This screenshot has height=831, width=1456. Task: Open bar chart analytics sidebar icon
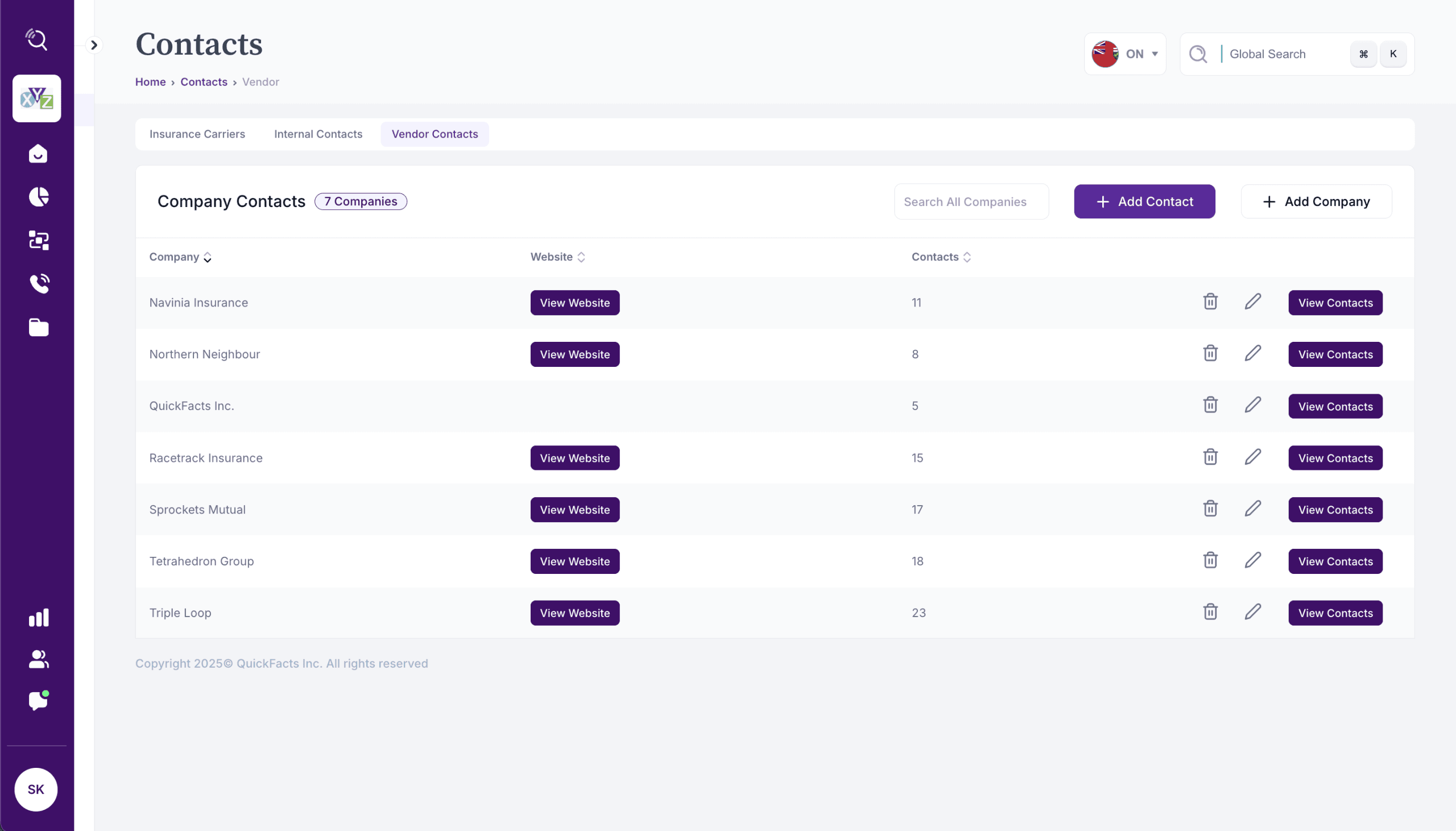(x=38, y=617)
